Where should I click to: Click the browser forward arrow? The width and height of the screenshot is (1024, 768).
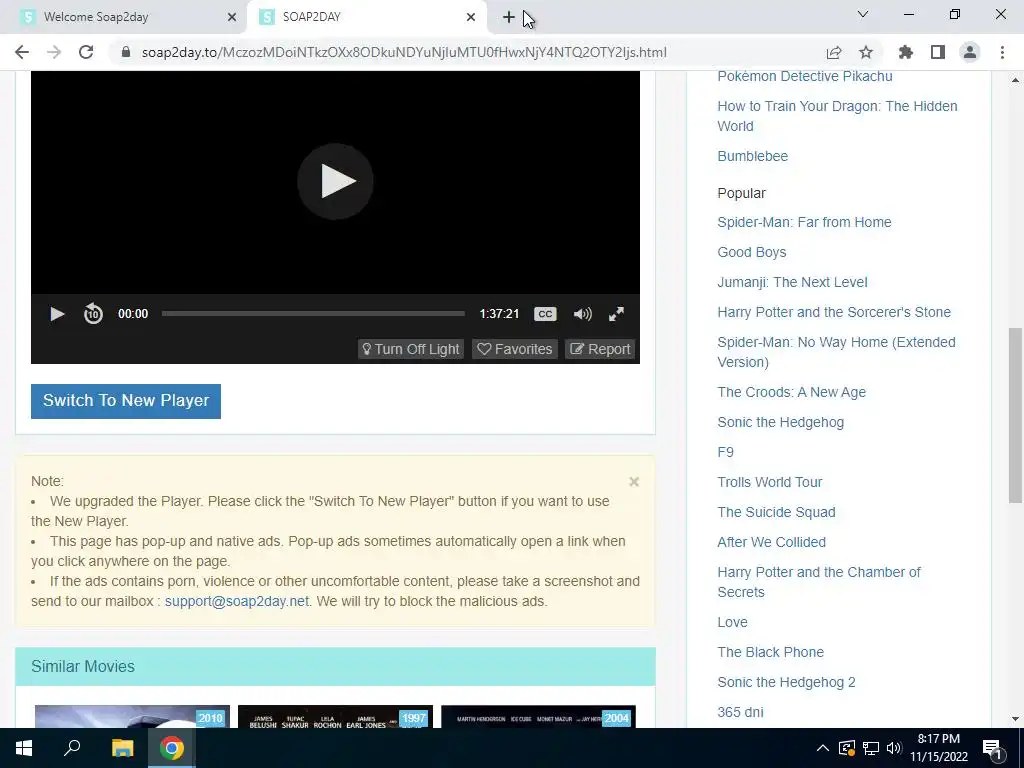[54, 52]
